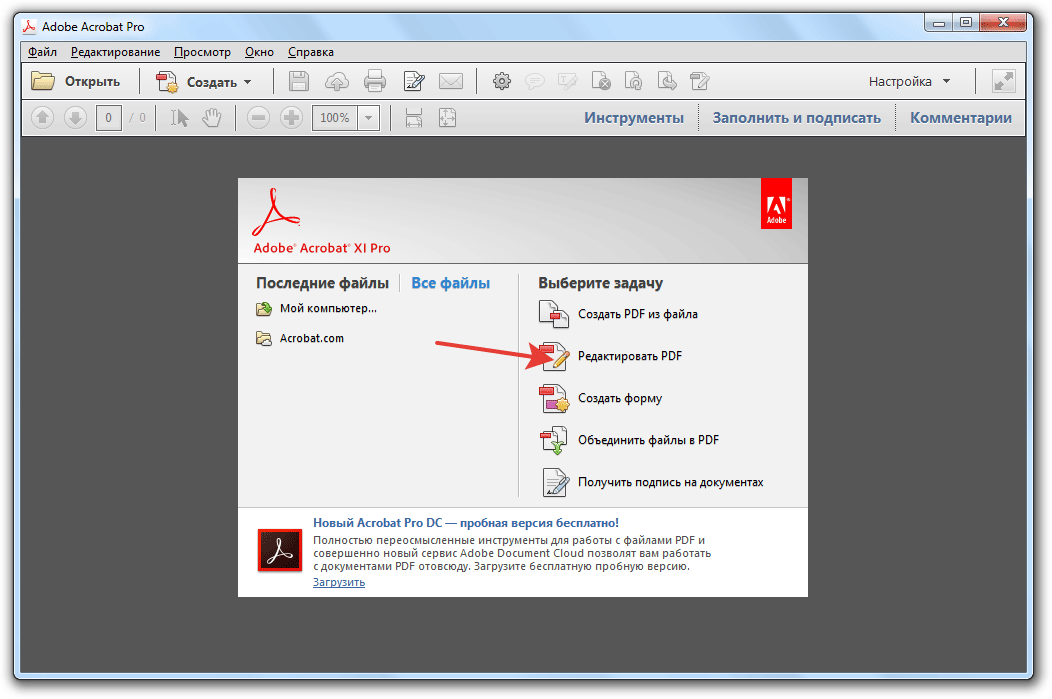Click the page number input field
The height and width of the screenshot is (699, 1052).
pyautogui.click(x=109, y=118)
